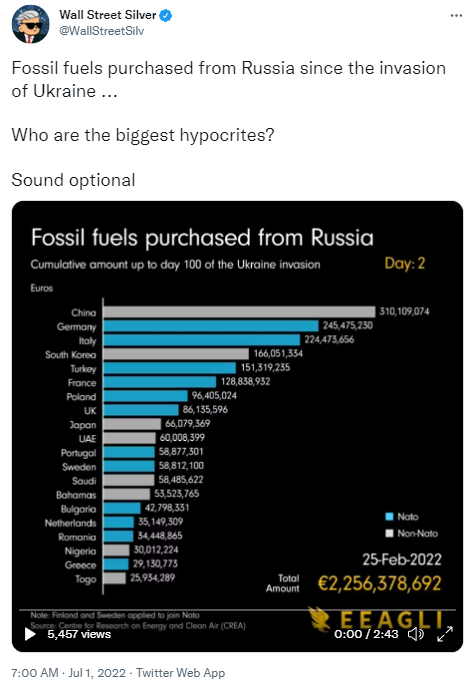Click the total amount €2,256,378,692 figure
Image resolution: width=470 pixels, height=689 pixels.
pos(379,583)
